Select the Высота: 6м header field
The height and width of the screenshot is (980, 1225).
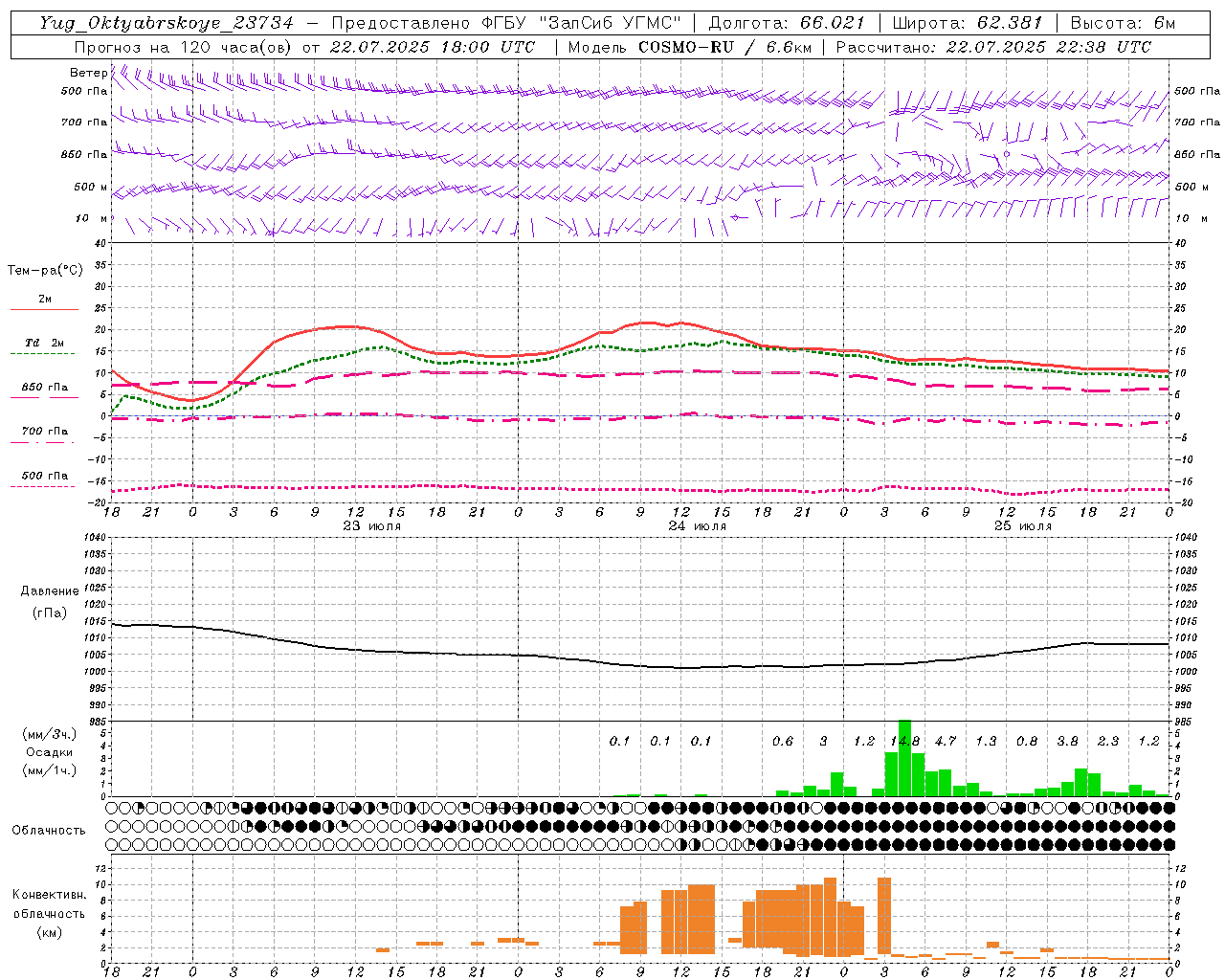(x=1123, y=23)
